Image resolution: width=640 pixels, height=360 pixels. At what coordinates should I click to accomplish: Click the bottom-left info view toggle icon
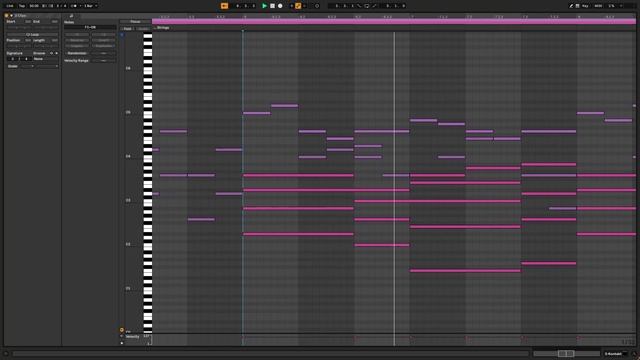click(6, 354)
